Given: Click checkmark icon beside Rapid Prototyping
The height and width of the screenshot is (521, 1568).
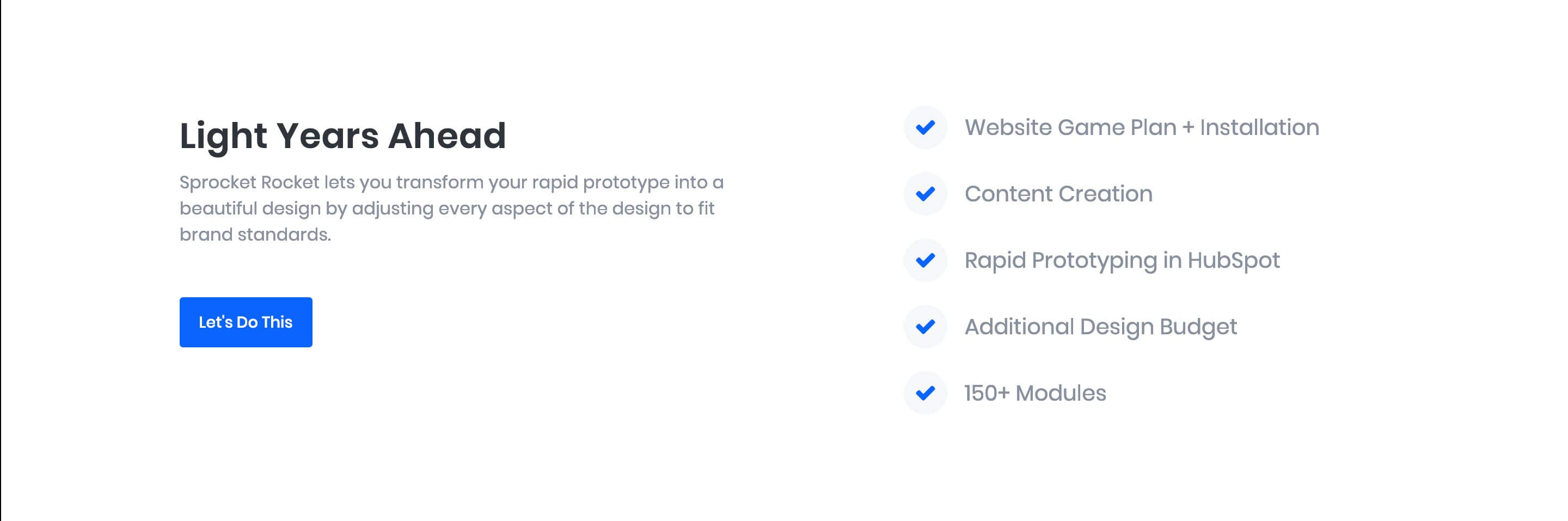Looking at the screenshot, I should pos(925,260).
